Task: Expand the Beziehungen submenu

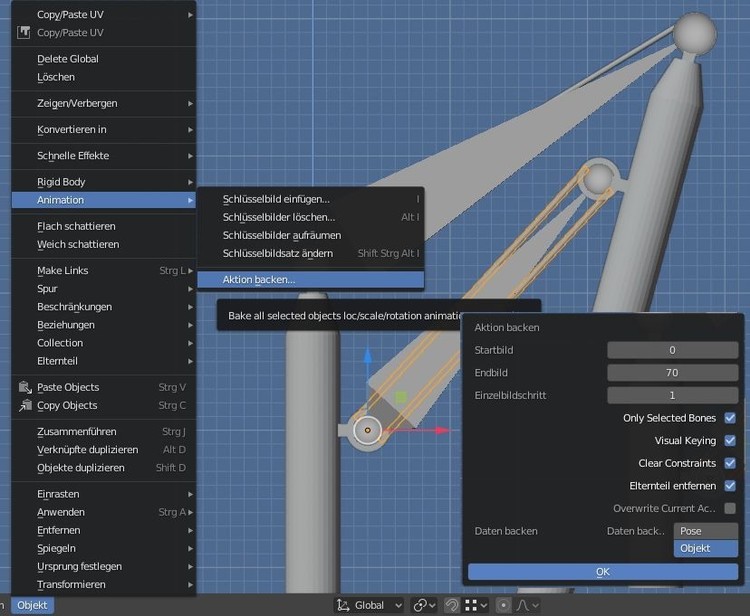Action: tap(104, 325)
